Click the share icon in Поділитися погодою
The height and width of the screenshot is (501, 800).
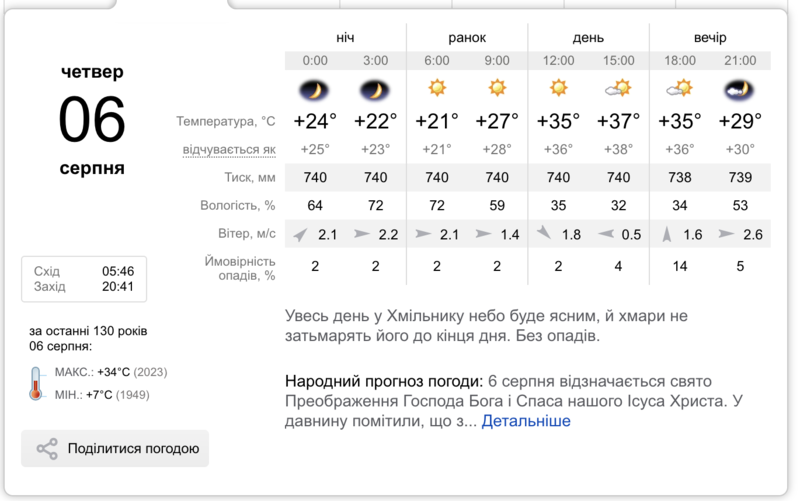[47, 449]
